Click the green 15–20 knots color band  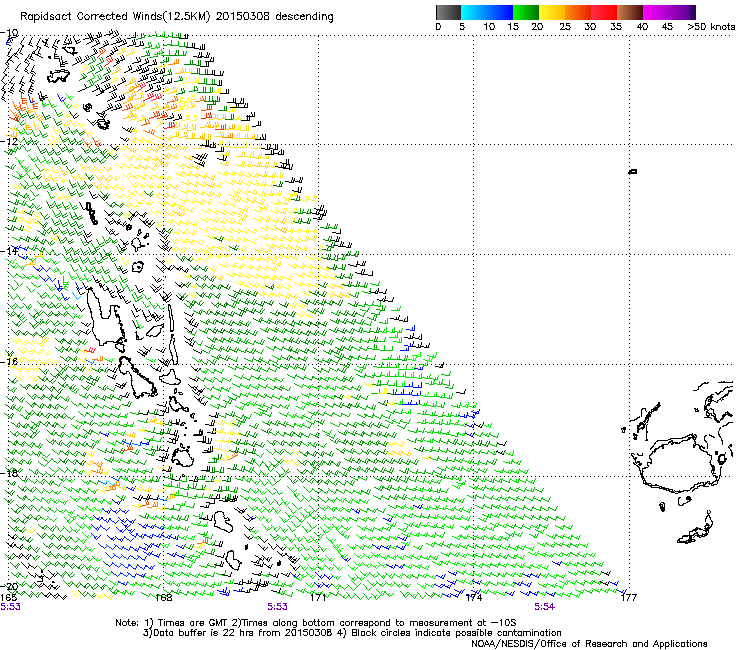[x=526, y=12]
